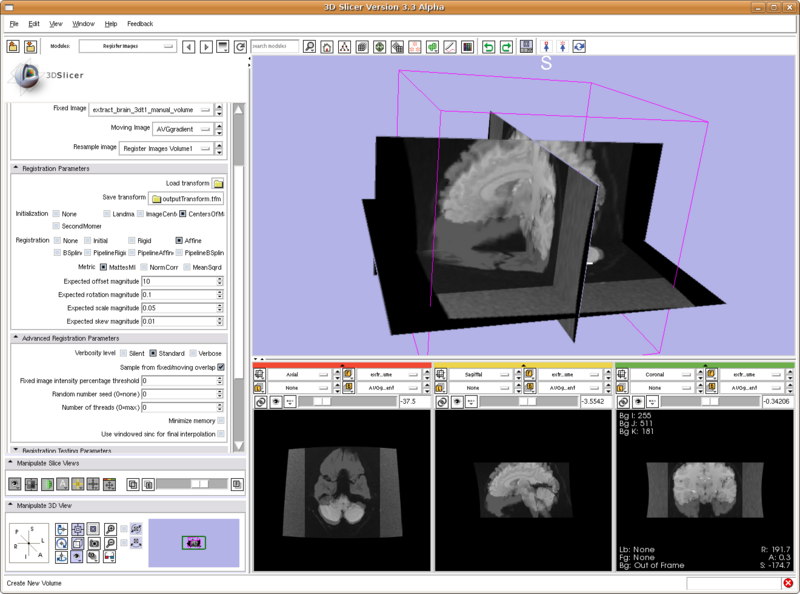
Task: Click the Undo icon in the main toolbar
Action: tap(489, 46)
